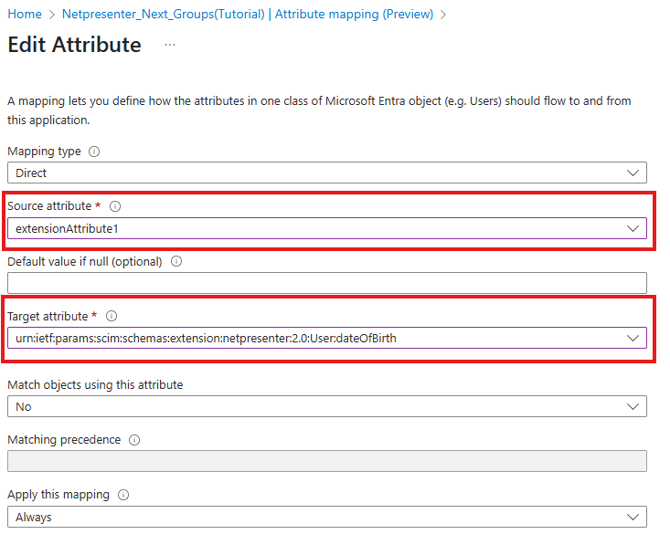This screenshot has width=670, height=545.
Task: Open the ellipsis menu beside Edit Attribute
Action: click(170, 46)
